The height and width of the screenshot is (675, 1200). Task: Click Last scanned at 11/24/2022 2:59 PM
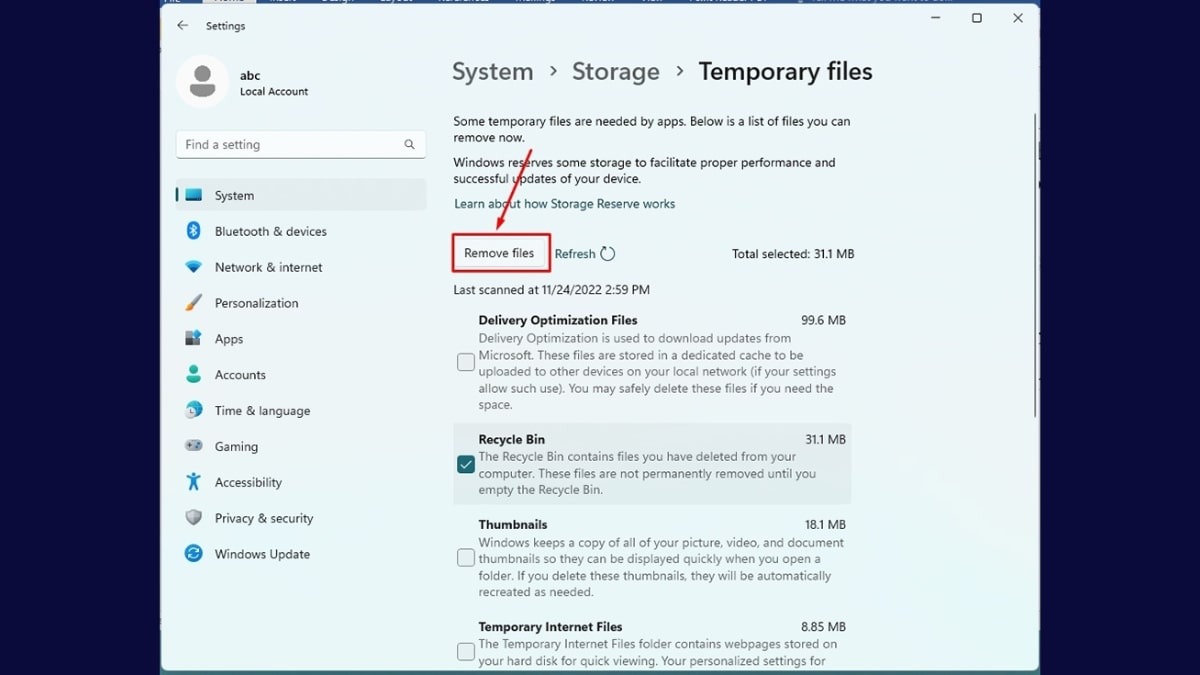(552, 290)
